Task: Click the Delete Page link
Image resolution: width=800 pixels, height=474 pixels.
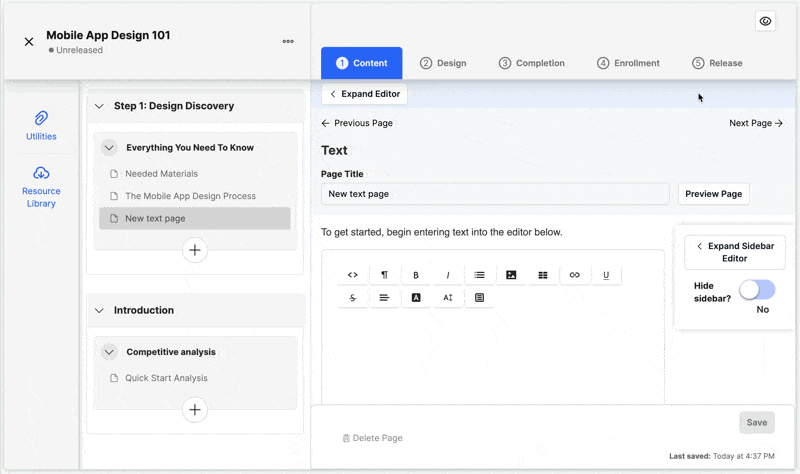Action: pos(372,438)
